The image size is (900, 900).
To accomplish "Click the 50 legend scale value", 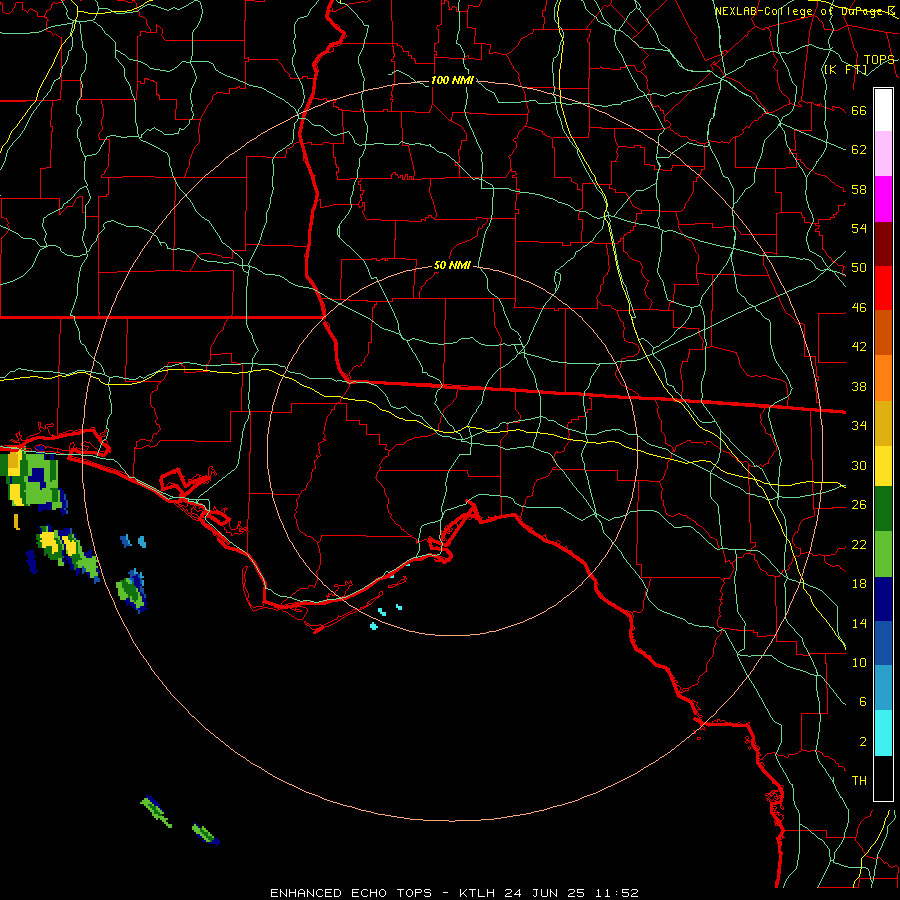I will point(859,268).
